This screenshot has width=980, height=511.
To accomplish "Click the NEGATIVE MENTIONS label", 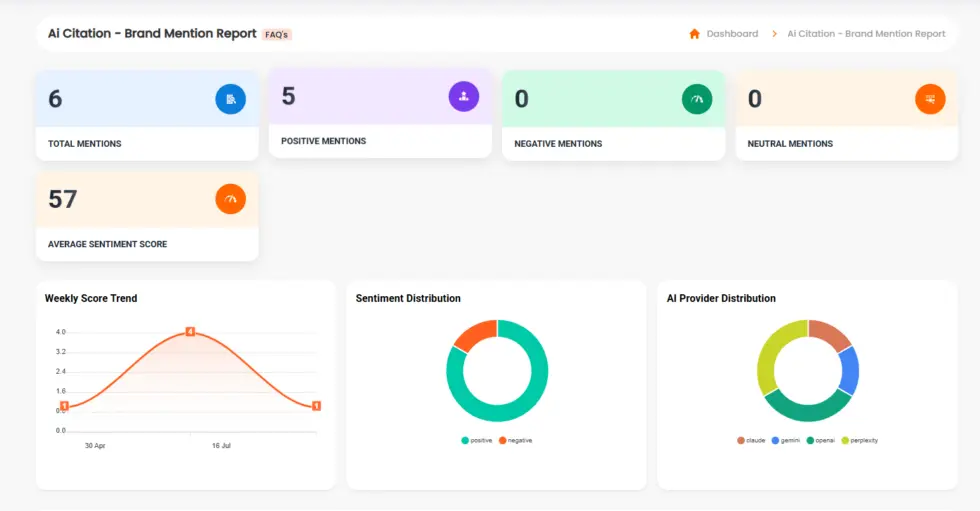I will 558,144.
